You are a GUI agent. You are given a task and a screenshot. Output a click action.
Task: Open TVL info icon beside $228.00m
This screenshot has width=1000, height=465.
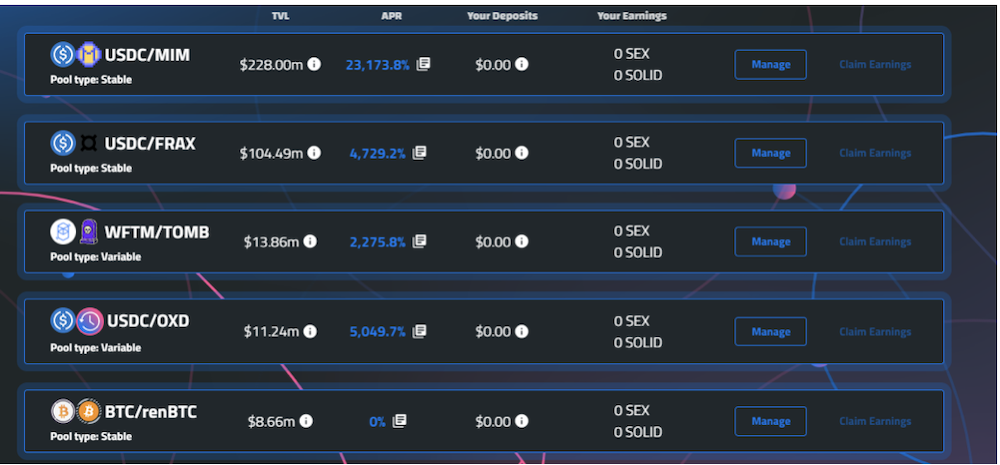[x=314, y=64]
